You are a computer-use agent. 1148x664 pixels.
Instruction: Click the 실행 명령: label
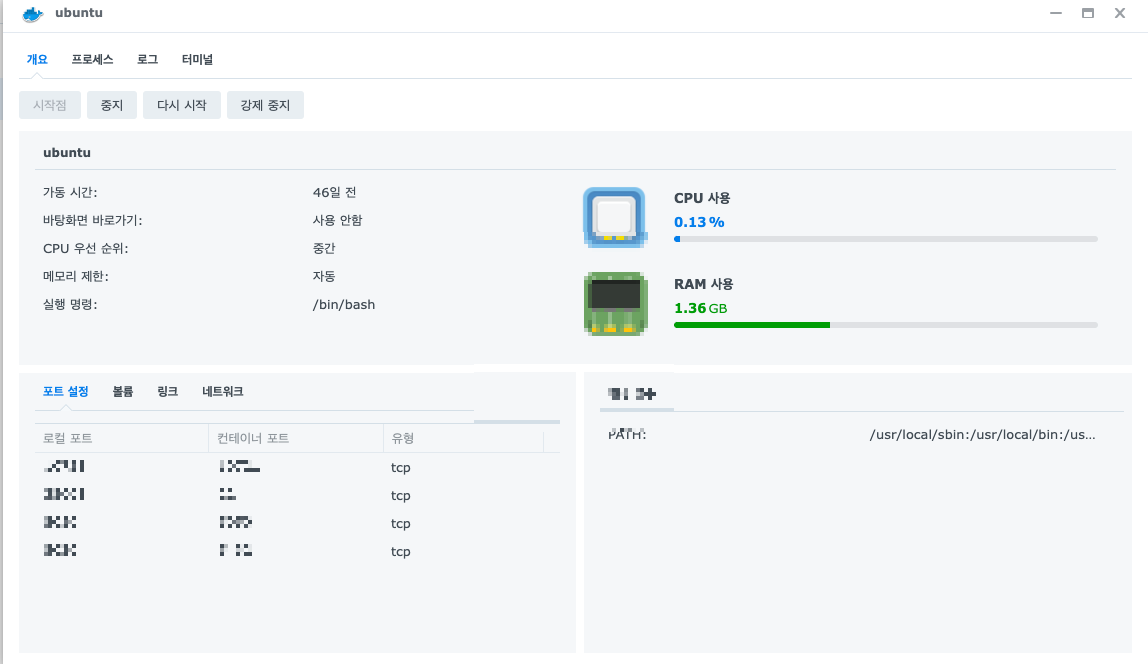[70, 305]
